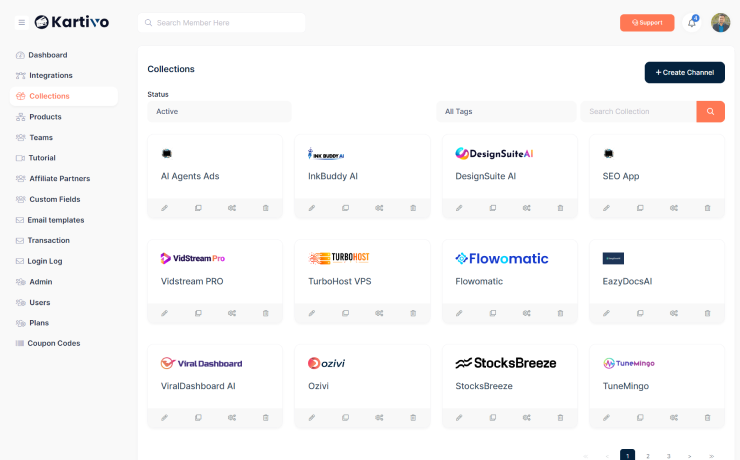
Task: Go to page 2 of collections
Action: 648,456
